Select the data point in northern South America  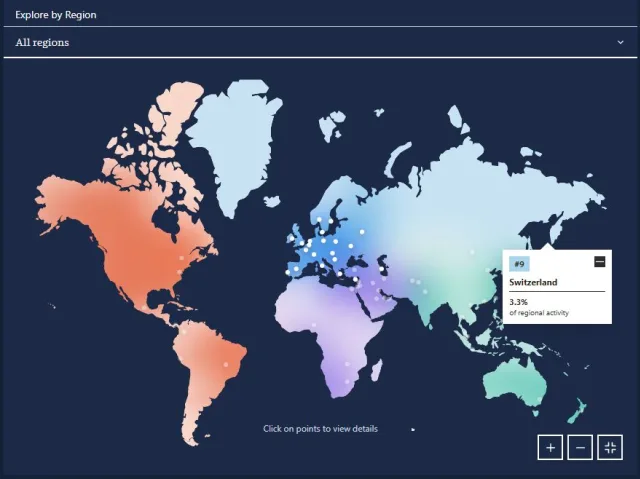[x=184, y=332]
